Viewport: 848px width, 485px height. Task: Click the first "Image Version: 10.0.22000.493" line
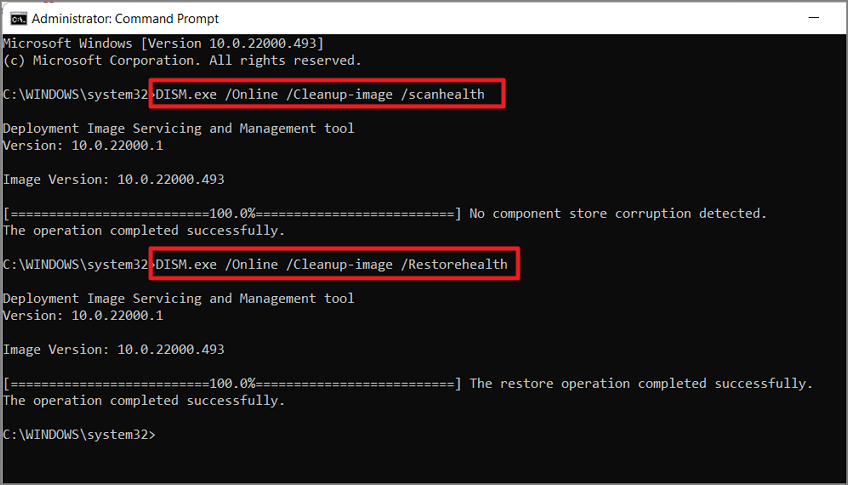pos(113,180)
